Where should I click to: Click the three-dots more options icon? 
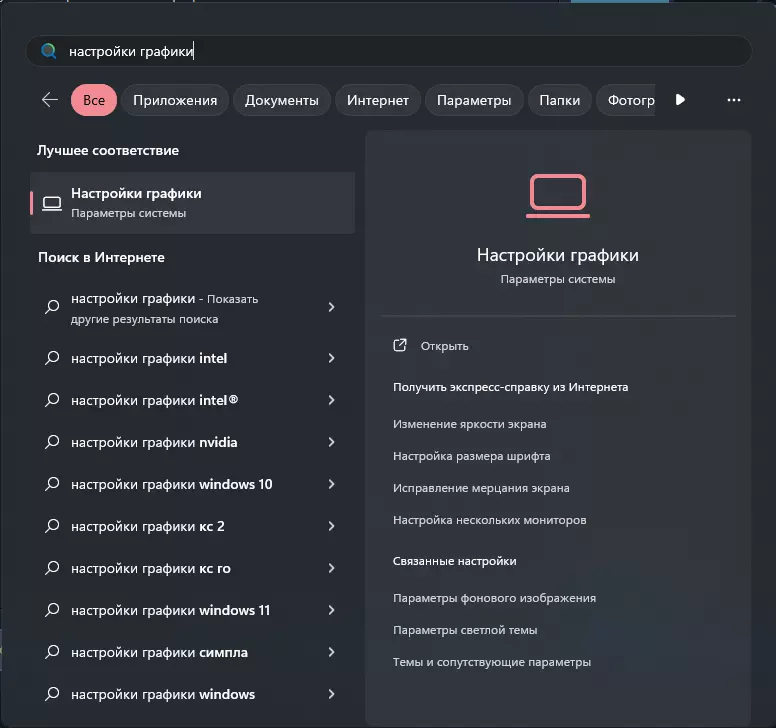click(x=734, y=100)
